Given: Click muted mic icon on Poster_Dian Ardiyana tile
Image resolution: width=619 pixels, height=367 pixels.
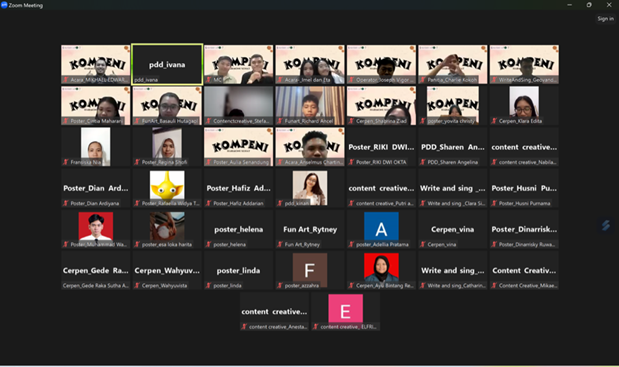Looking at the screenshot, I should (x=66, y=203).
